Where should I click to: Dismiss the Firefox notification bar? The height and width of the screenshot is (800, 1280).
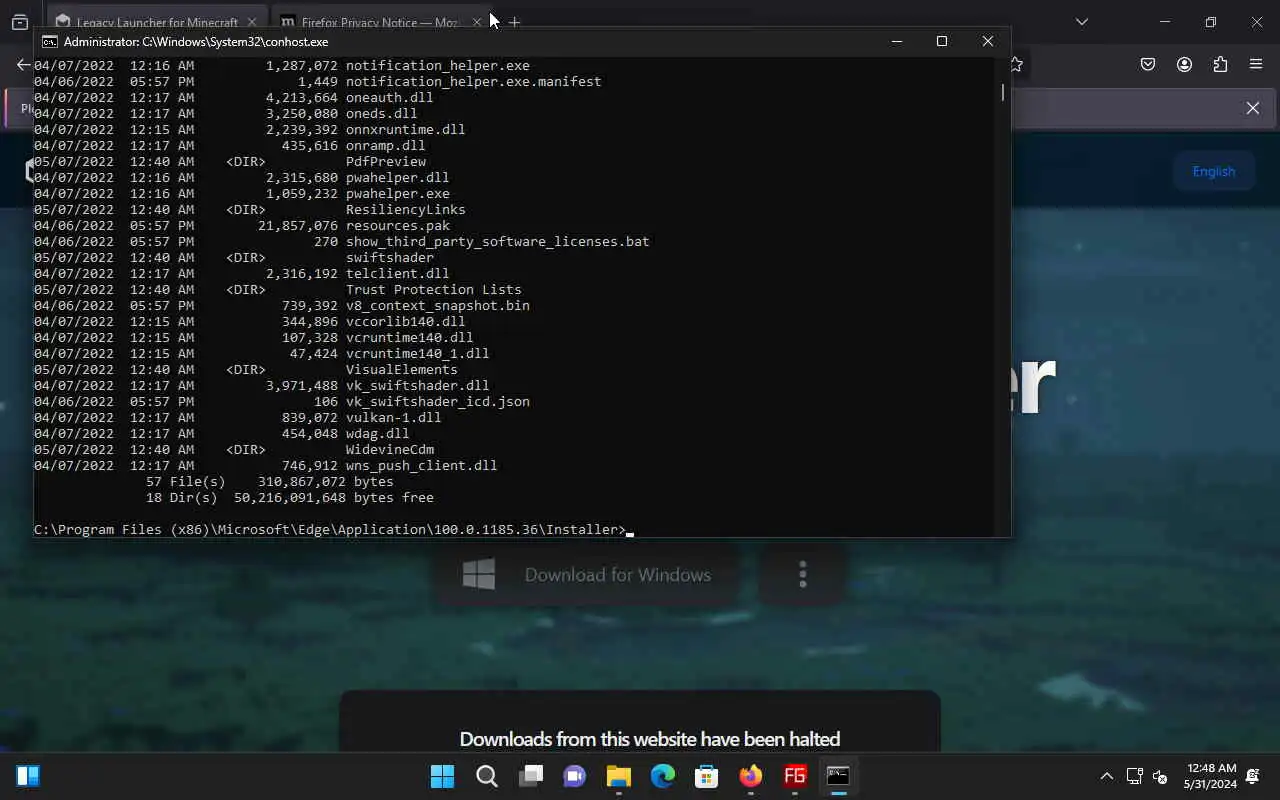pyautogui.click(x=1252, y=108)
